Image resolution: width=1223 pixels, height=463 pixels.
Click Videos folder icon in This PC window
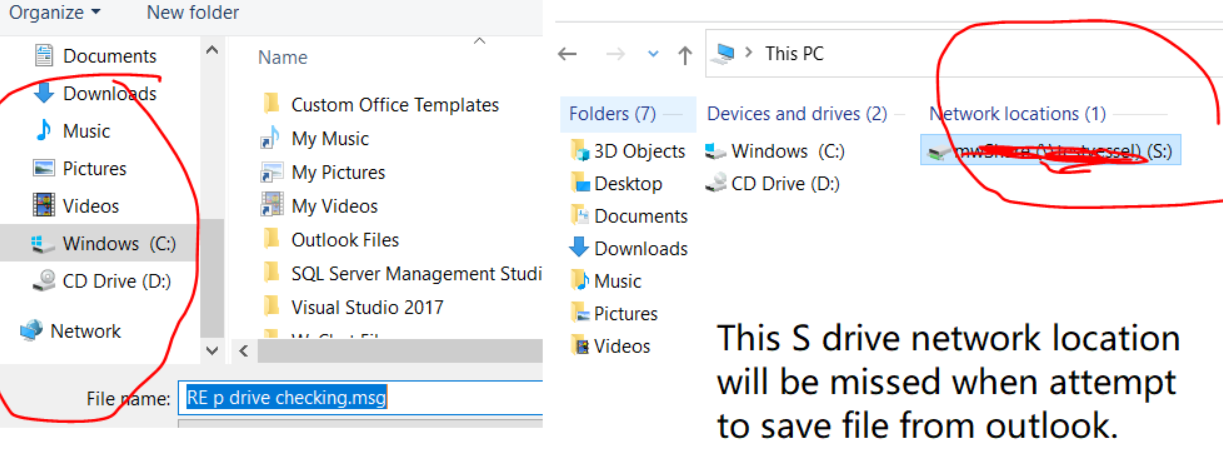point(580,346)
